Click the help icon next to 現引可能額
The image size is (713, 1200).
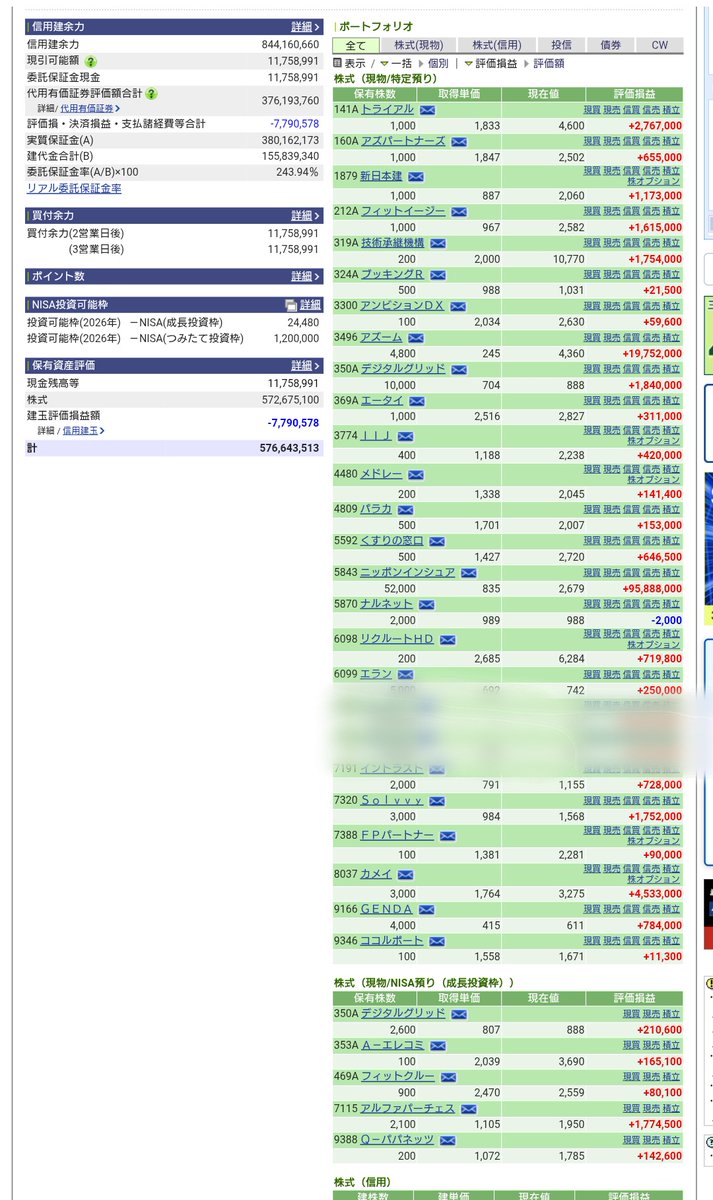pyautogui.click(x=91, y=62)
